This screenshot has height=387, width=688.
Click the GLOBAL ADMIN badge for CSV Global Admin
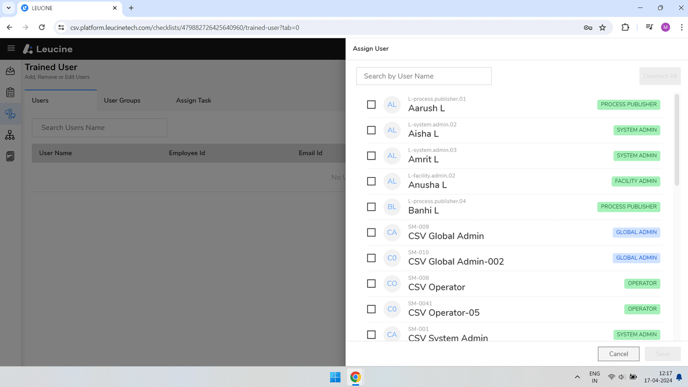636,232
